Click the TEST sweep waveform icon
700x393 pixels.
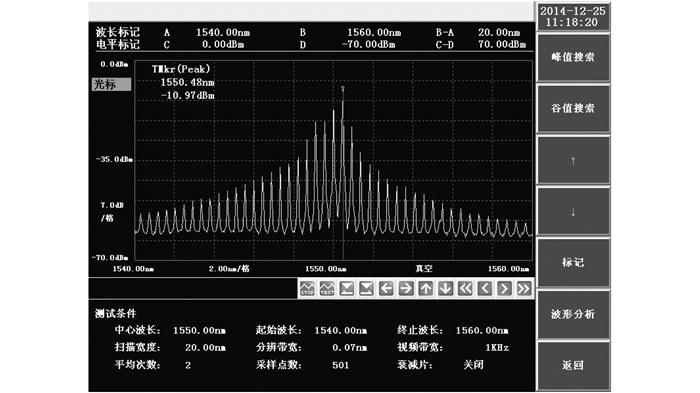point(327,288)
